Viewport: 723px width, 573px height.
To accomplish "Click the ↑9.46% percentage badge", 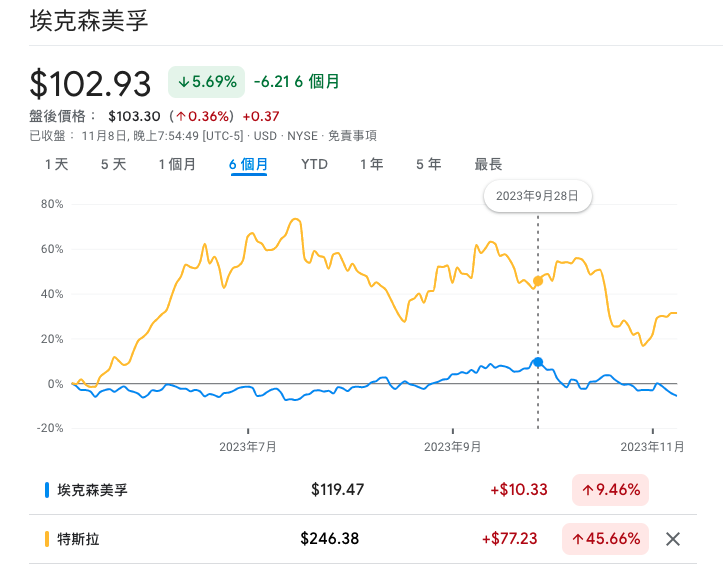I will 610,490.
